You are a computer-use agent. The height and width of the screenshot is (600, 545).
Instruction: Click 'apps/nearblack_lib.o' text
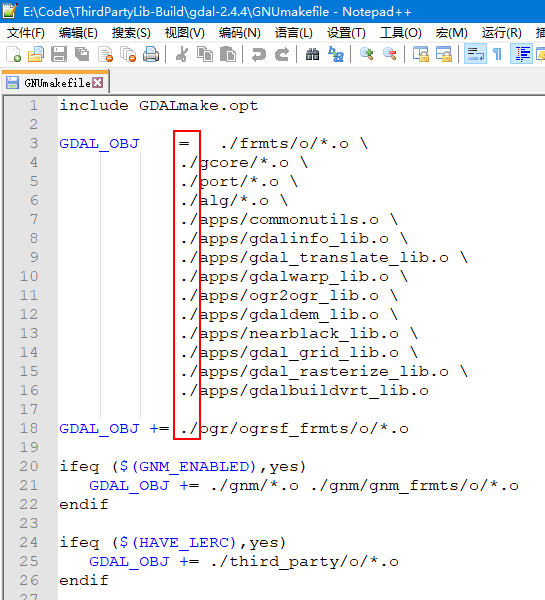pos(299,333)
